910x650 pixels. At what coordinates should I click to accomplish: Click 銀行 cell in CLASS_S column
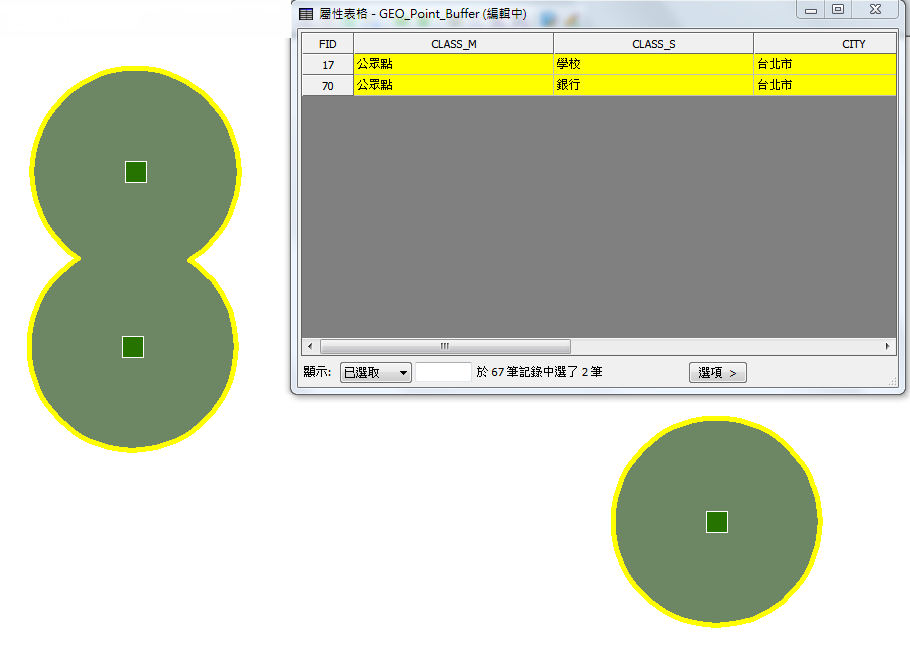coord(653,85)
